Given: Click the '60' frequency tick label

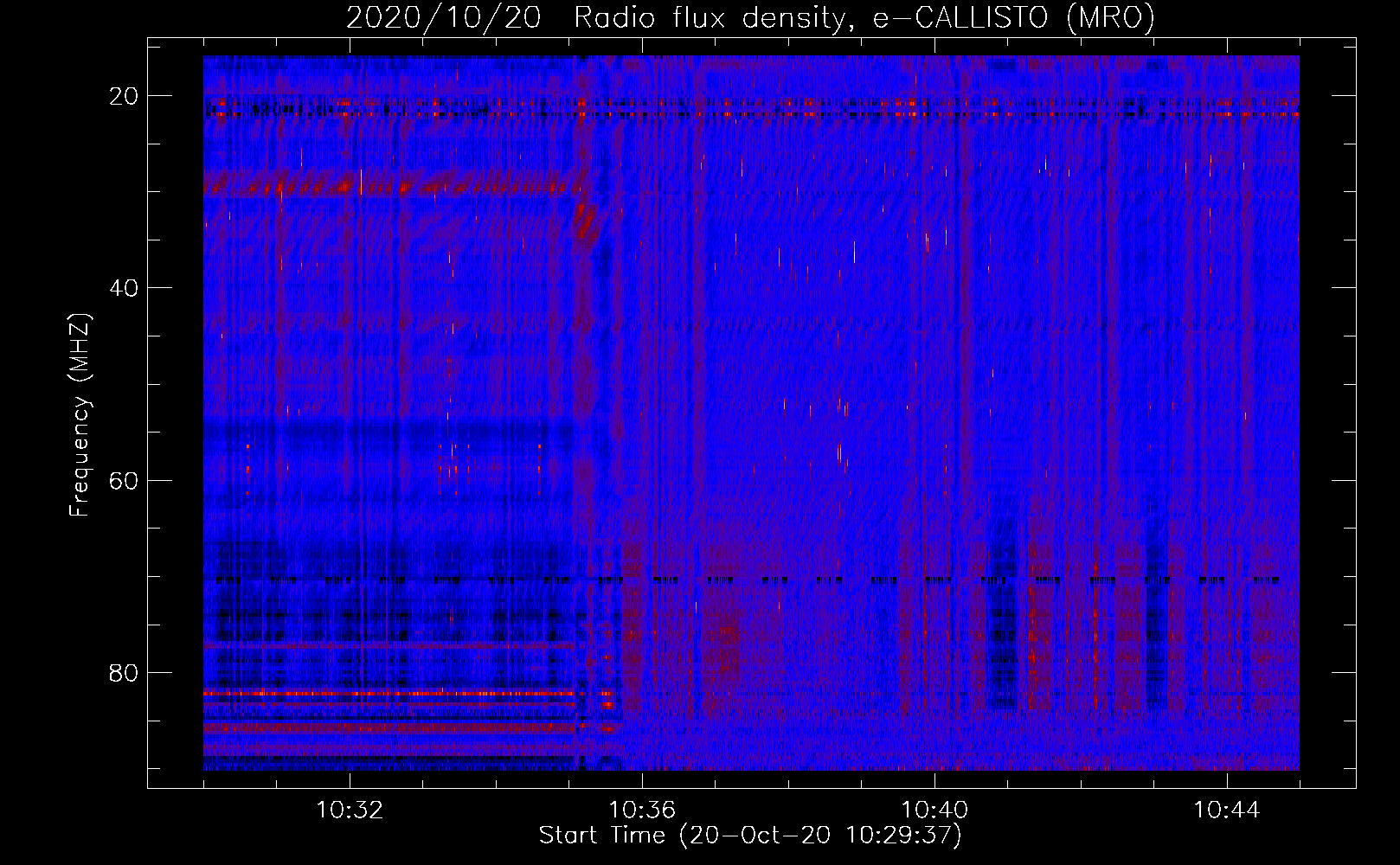Looking at the screenshot, I should (124, 480).
